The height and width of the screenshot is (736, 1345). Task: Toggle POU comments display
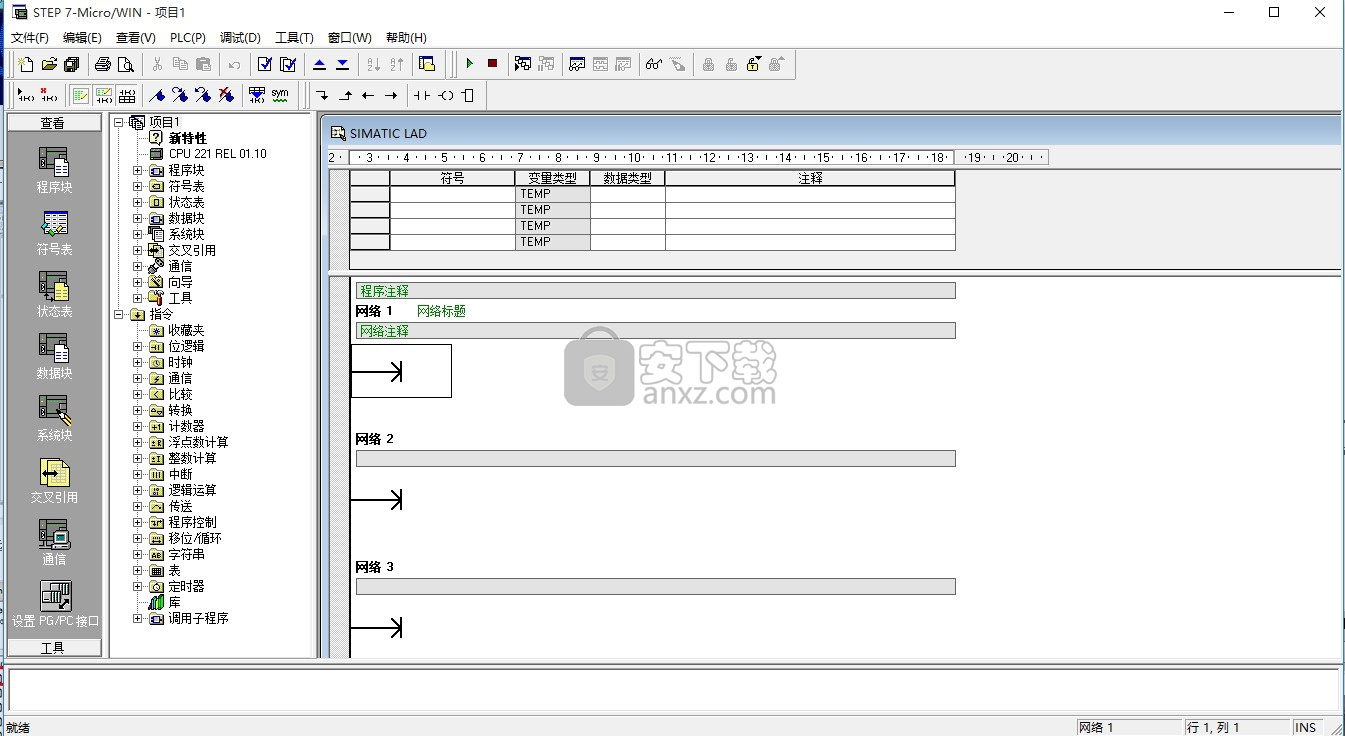pos(80,95)
